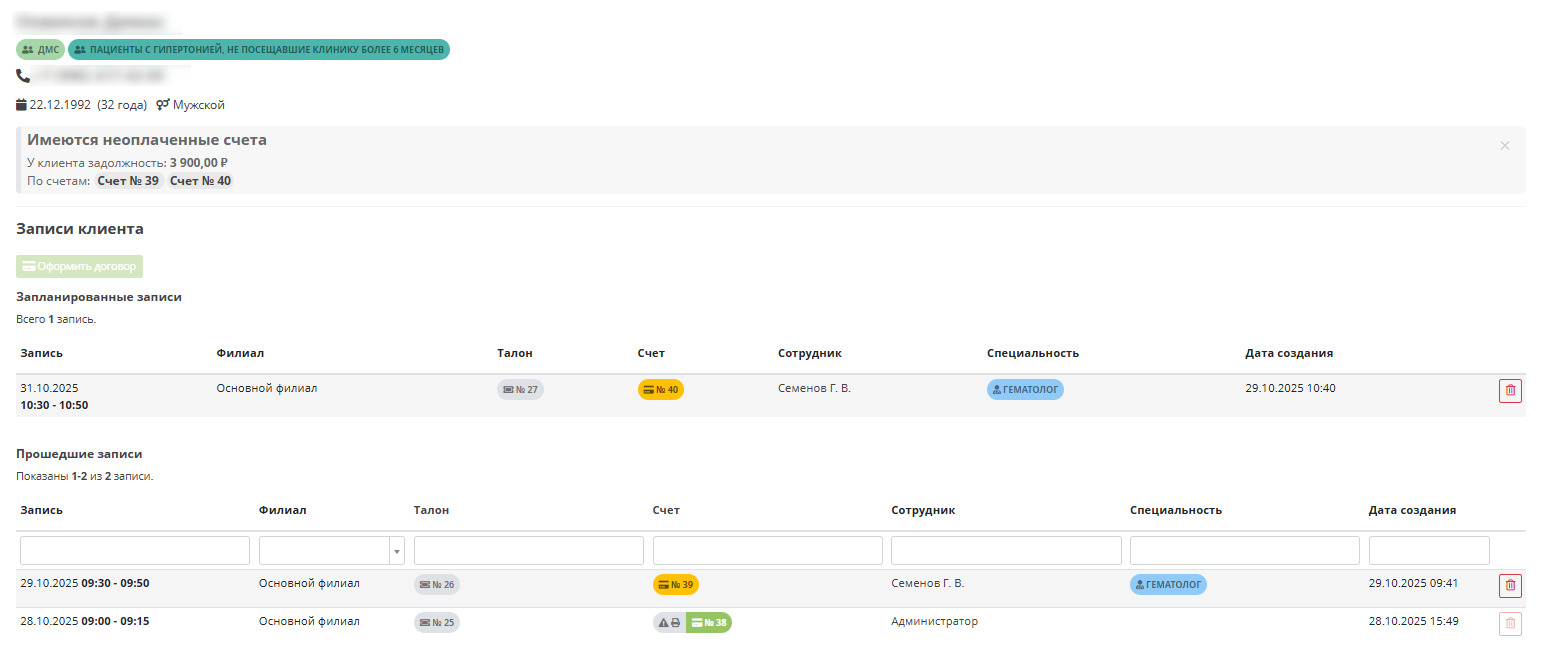Open yellow invoice № 40 badge
This screenshot has height=665, width=1549.
(x=661, y=390)
